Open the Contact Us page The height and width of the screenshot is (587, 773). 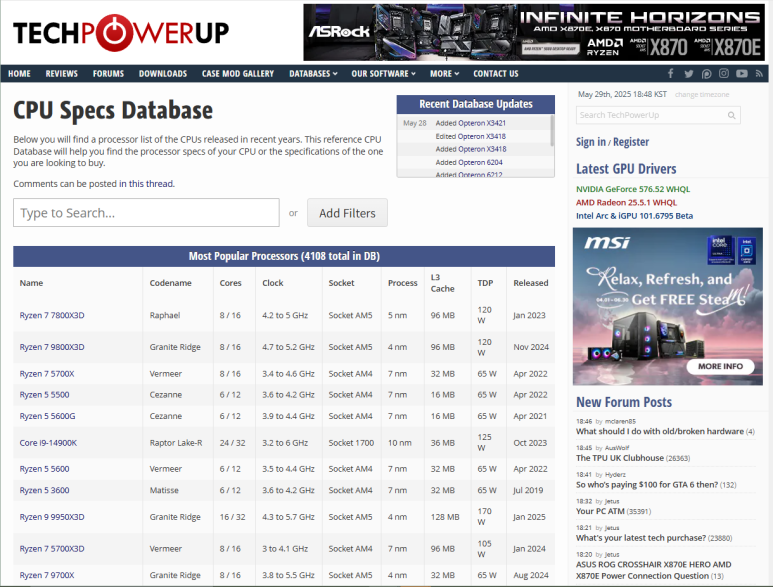point(495,73)
